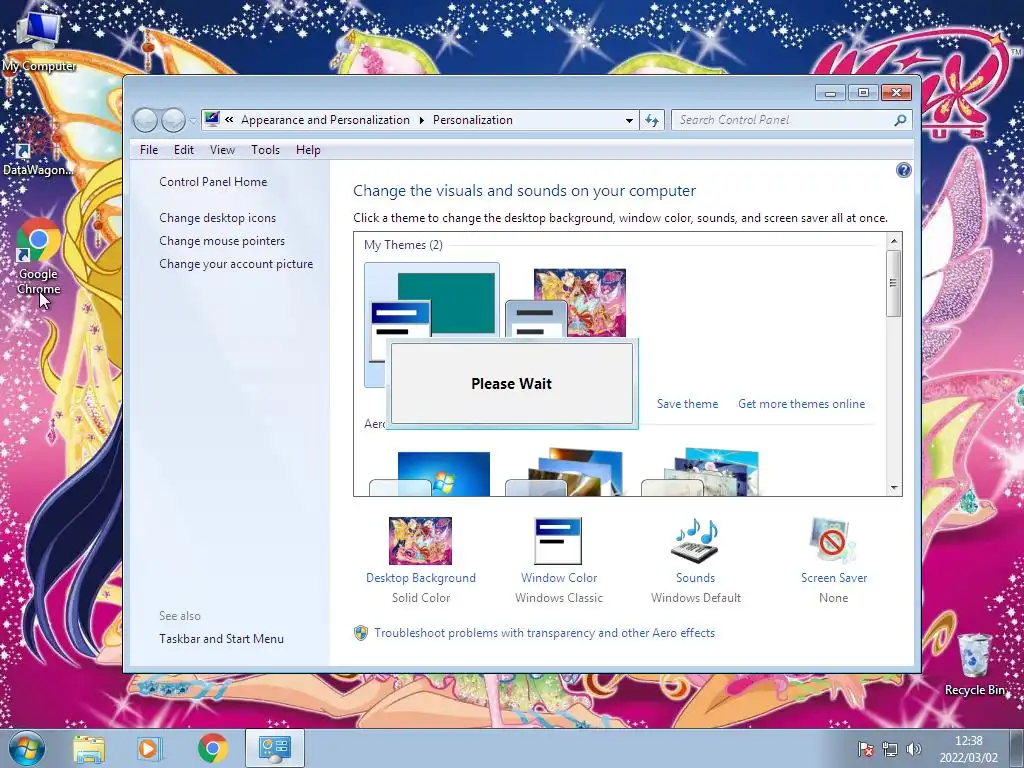Open the Screen Saver icon
The image size is (1024, 768).
(x=833, y=541)
